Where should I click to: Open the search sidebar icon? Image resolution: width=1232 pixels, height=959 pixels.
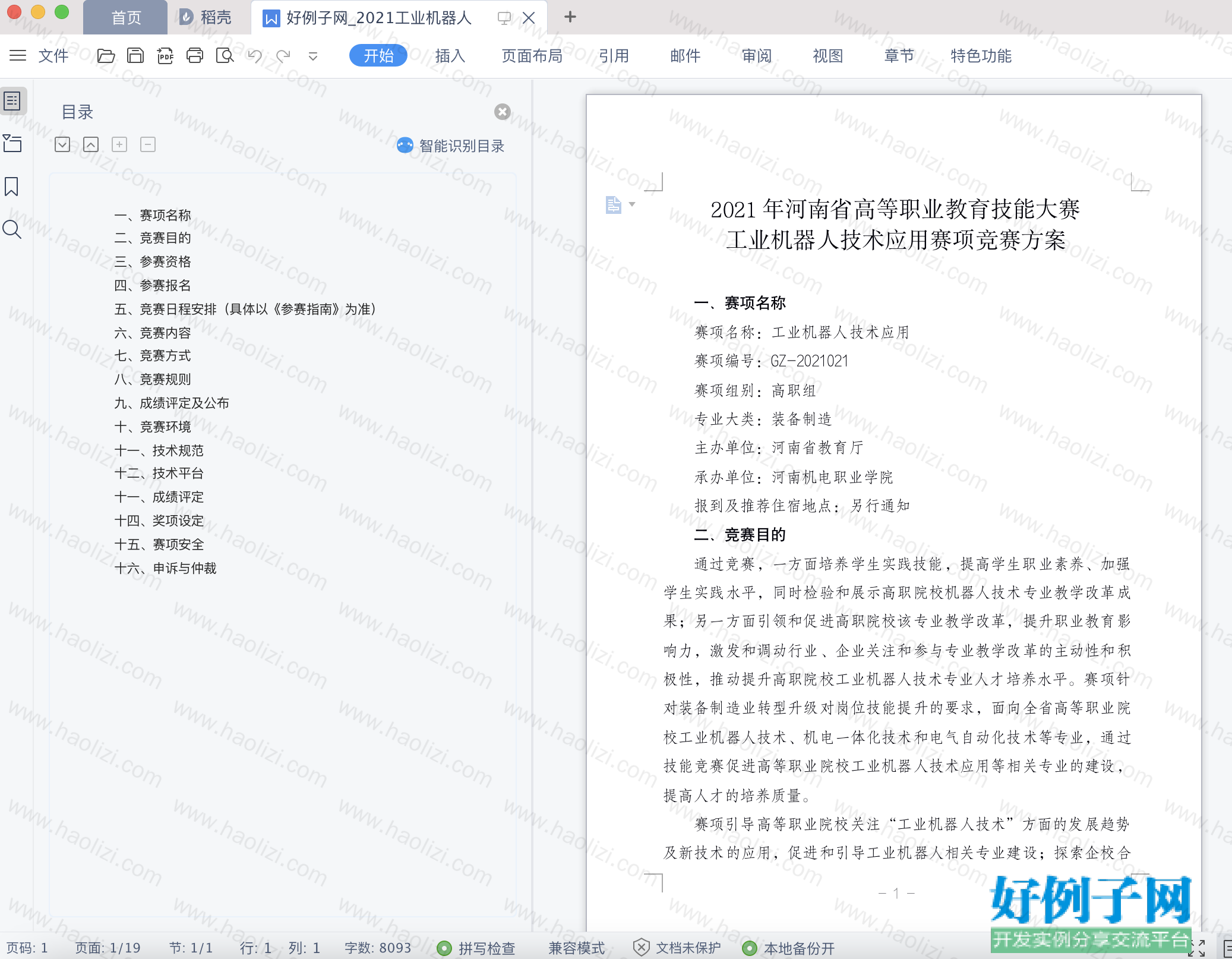click(12, 229)
